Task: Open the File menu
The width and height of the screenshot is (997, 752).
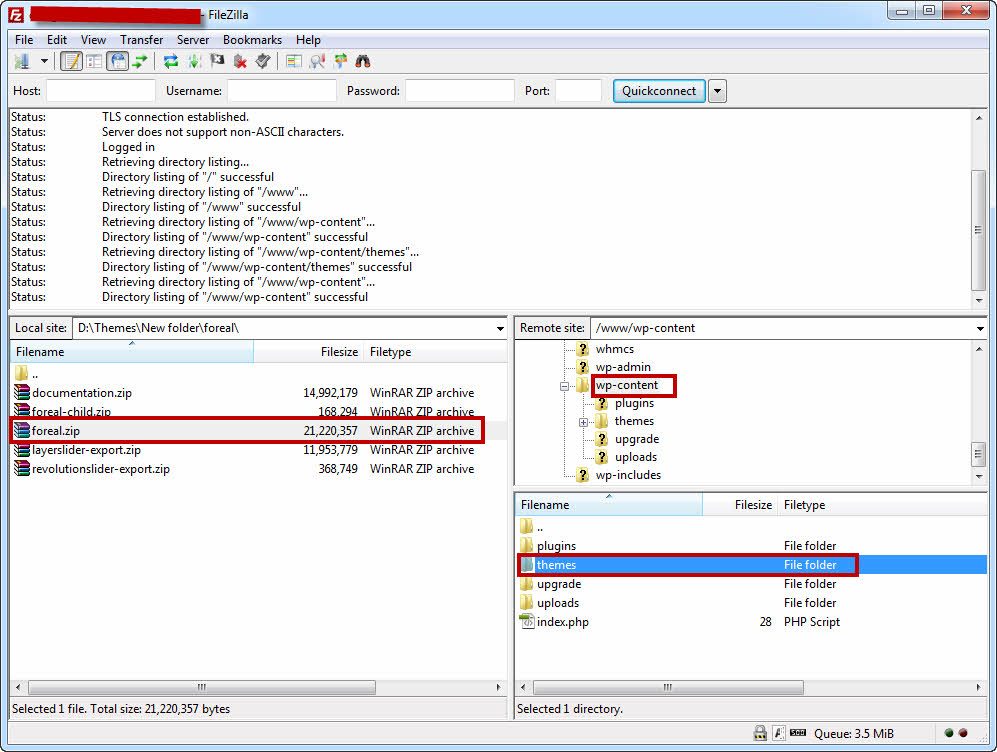Action: click(x=24, y=39)
